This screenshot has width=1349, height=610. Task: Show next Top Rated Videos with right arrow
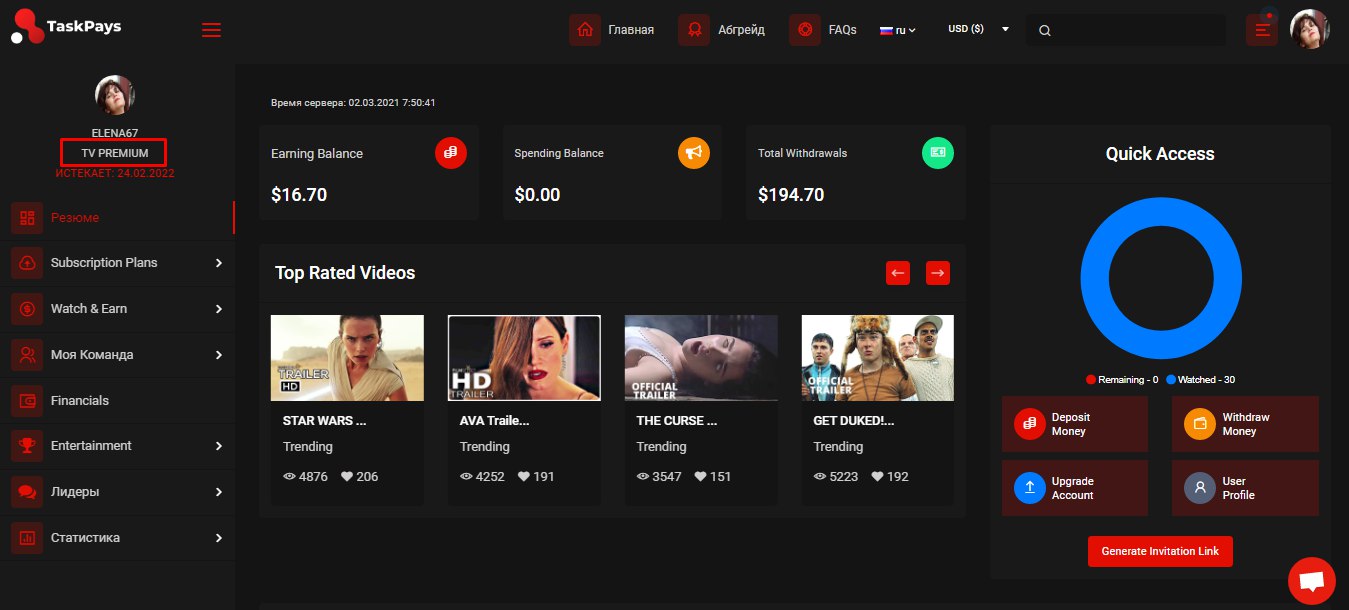point(938,272)
